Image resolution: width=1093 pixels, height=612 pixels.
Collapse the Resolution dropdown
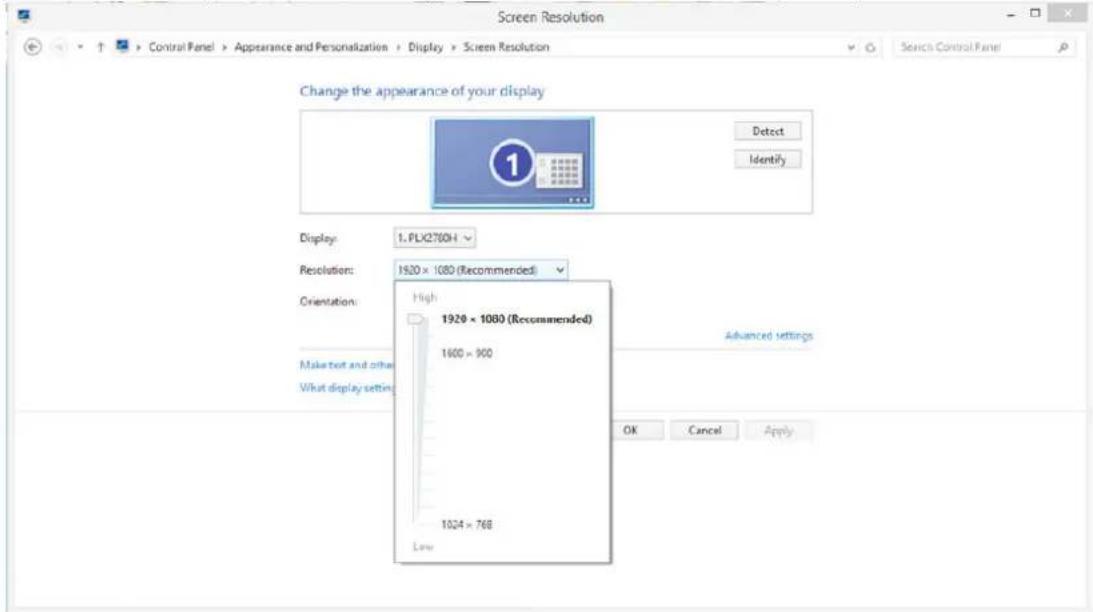(x=480, y=270)
